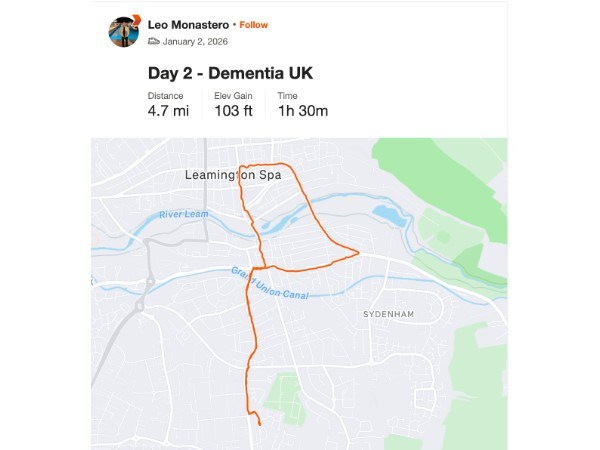Click the Leamington Spa map label

(x=232, y=175)
